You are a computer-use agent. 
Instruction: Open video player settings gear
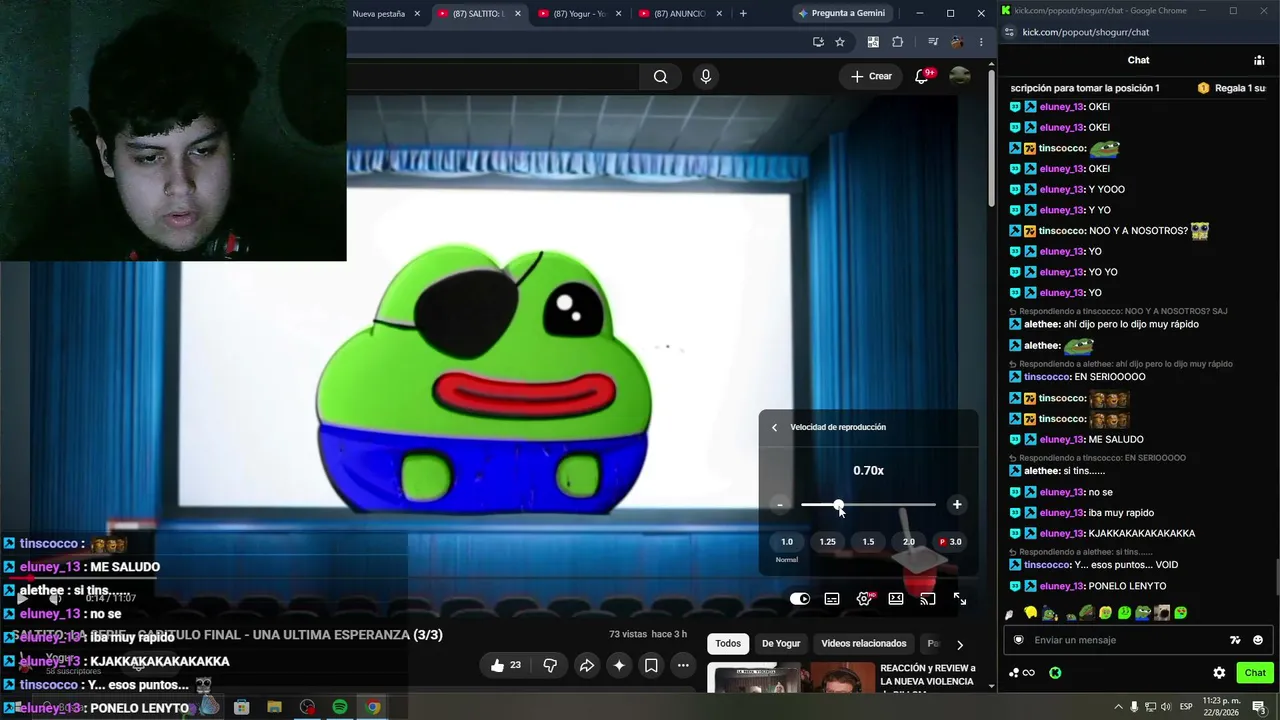click(x=865, y=599)
